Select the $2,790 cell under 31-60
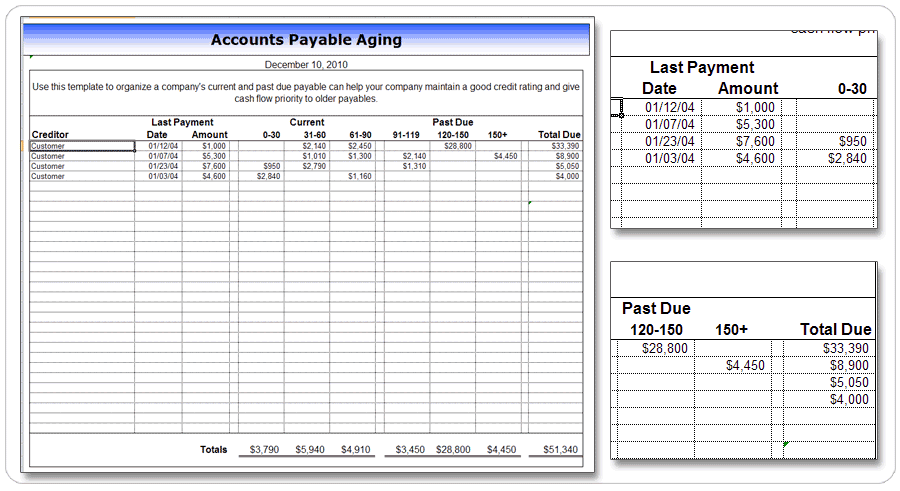Screen dimensions: 900x491 pos(314,166)
